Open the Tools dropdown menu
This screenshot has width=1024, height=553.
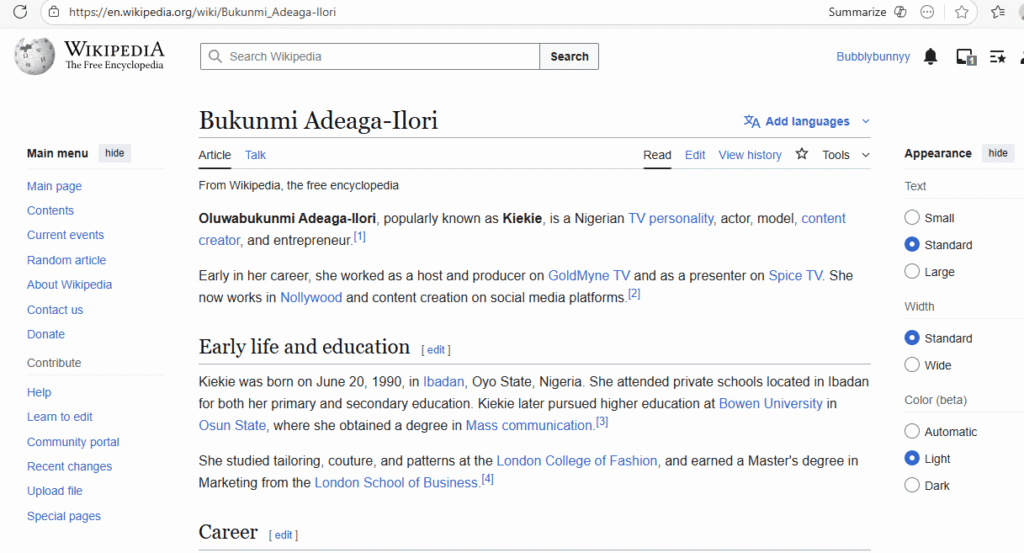[845, 155]
